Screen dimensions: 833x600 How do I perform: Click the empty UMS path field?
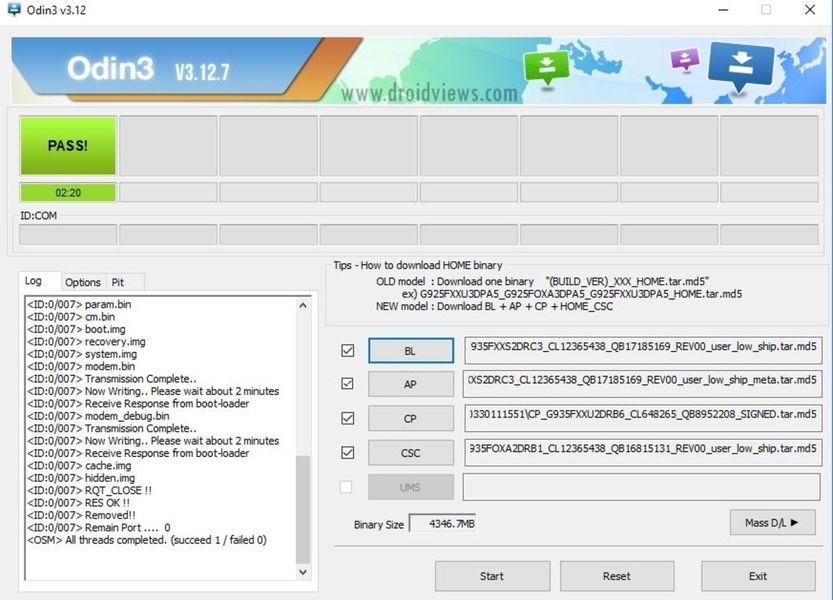coord(642,487)
